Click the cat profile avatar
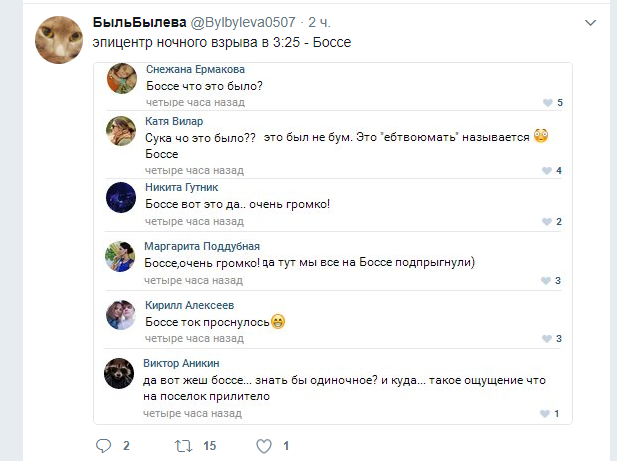 pos(58,41)
